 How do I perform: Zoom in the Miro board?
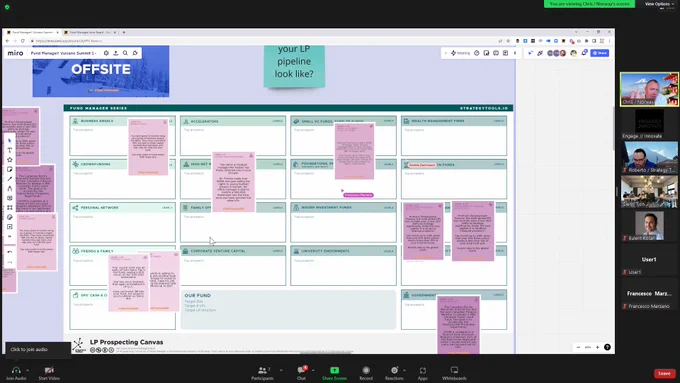pyautogui.click(x=598, y=347)
